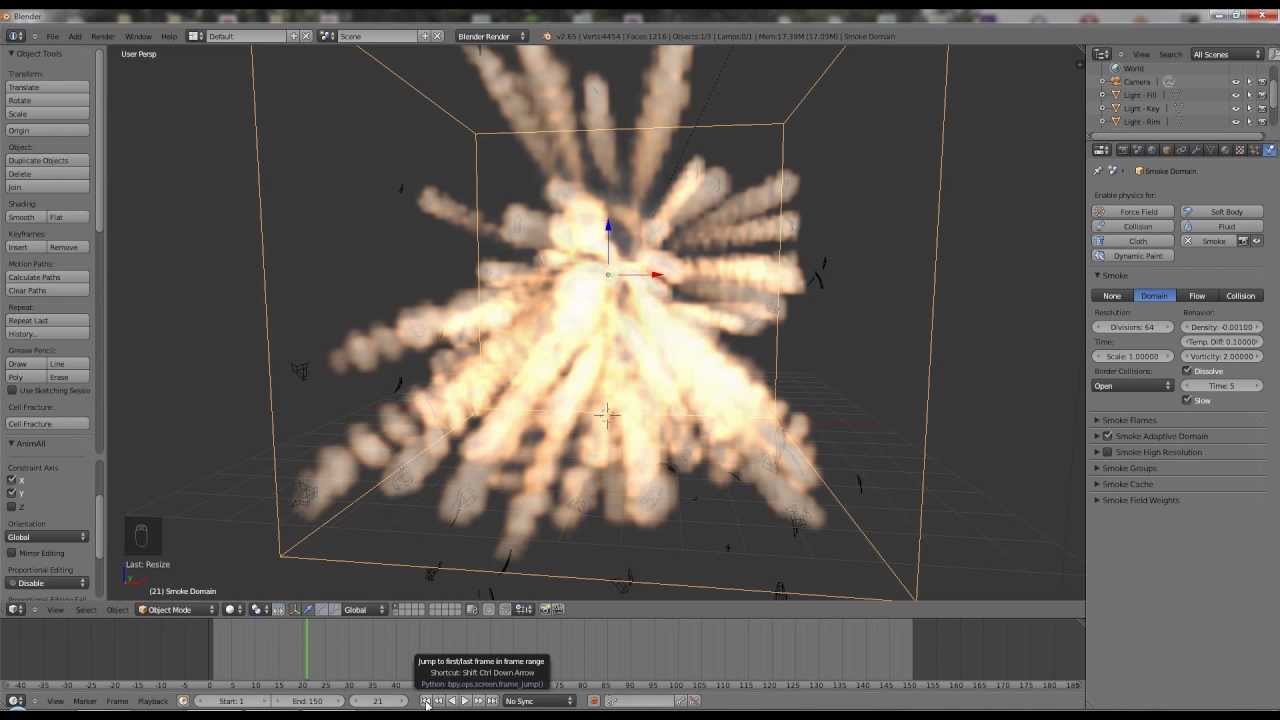Open the Render properties tab icon
The height and width of the screenshot is (720, 1280).
tap(1123, 150)
